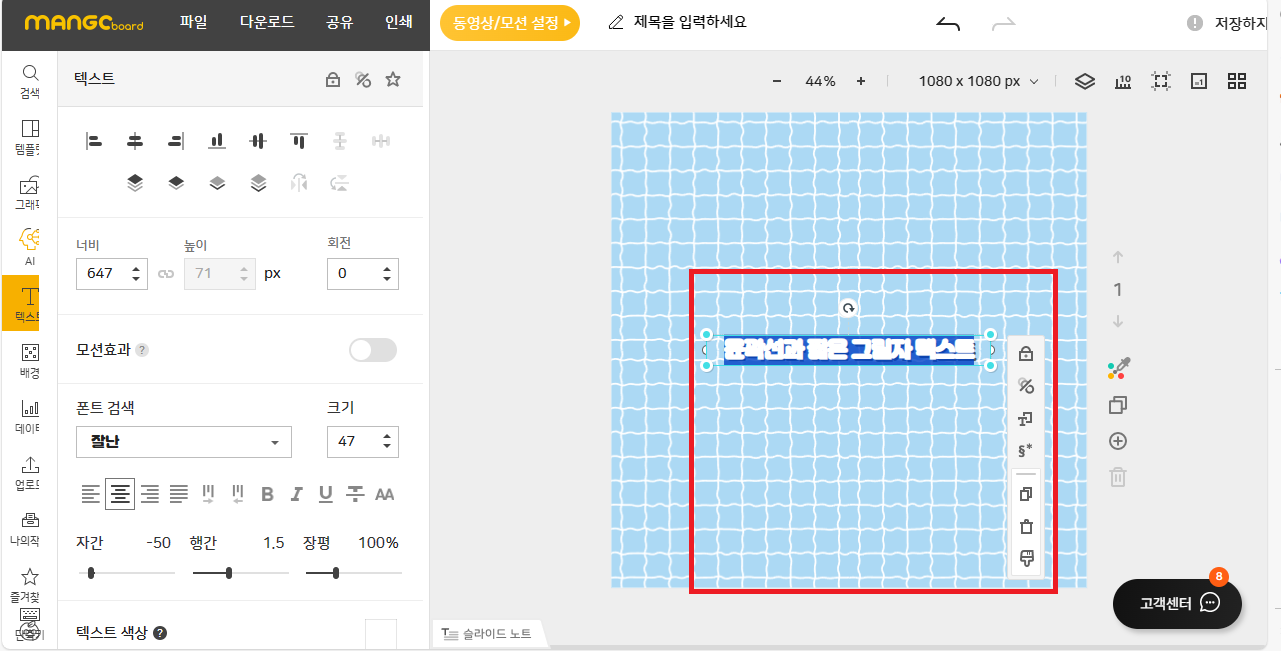Select center text alignment
The image size is (1281, 651).
pyautogui.click(x=120, y=493)
